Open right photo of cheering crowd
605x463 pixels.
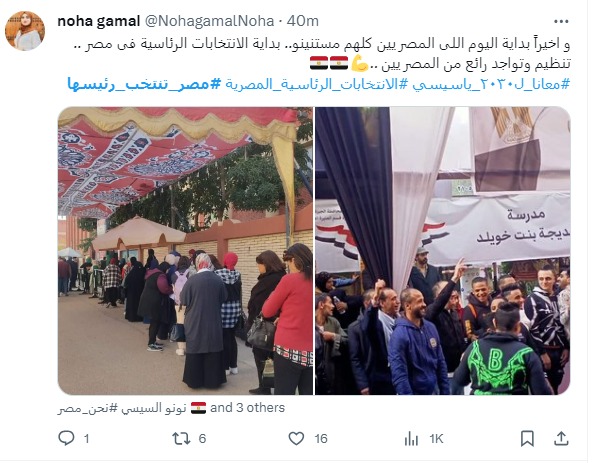click(443, 251)
